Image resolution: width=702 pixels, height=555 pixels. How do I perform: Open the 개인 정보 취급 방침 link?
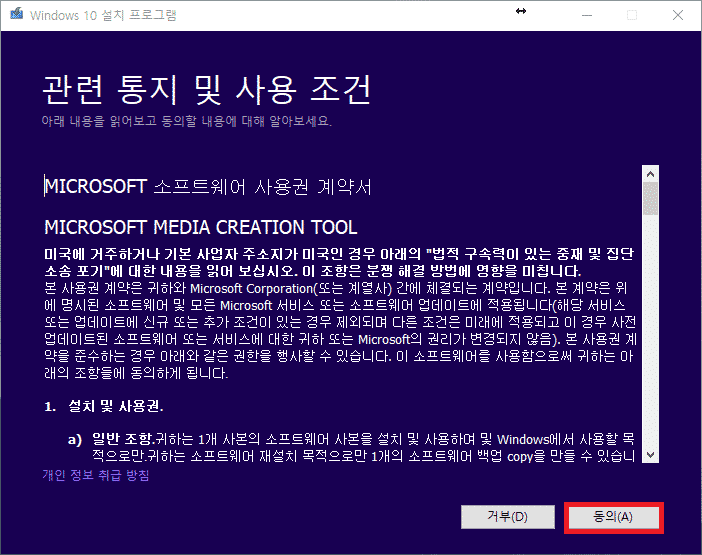click(95, 475)
